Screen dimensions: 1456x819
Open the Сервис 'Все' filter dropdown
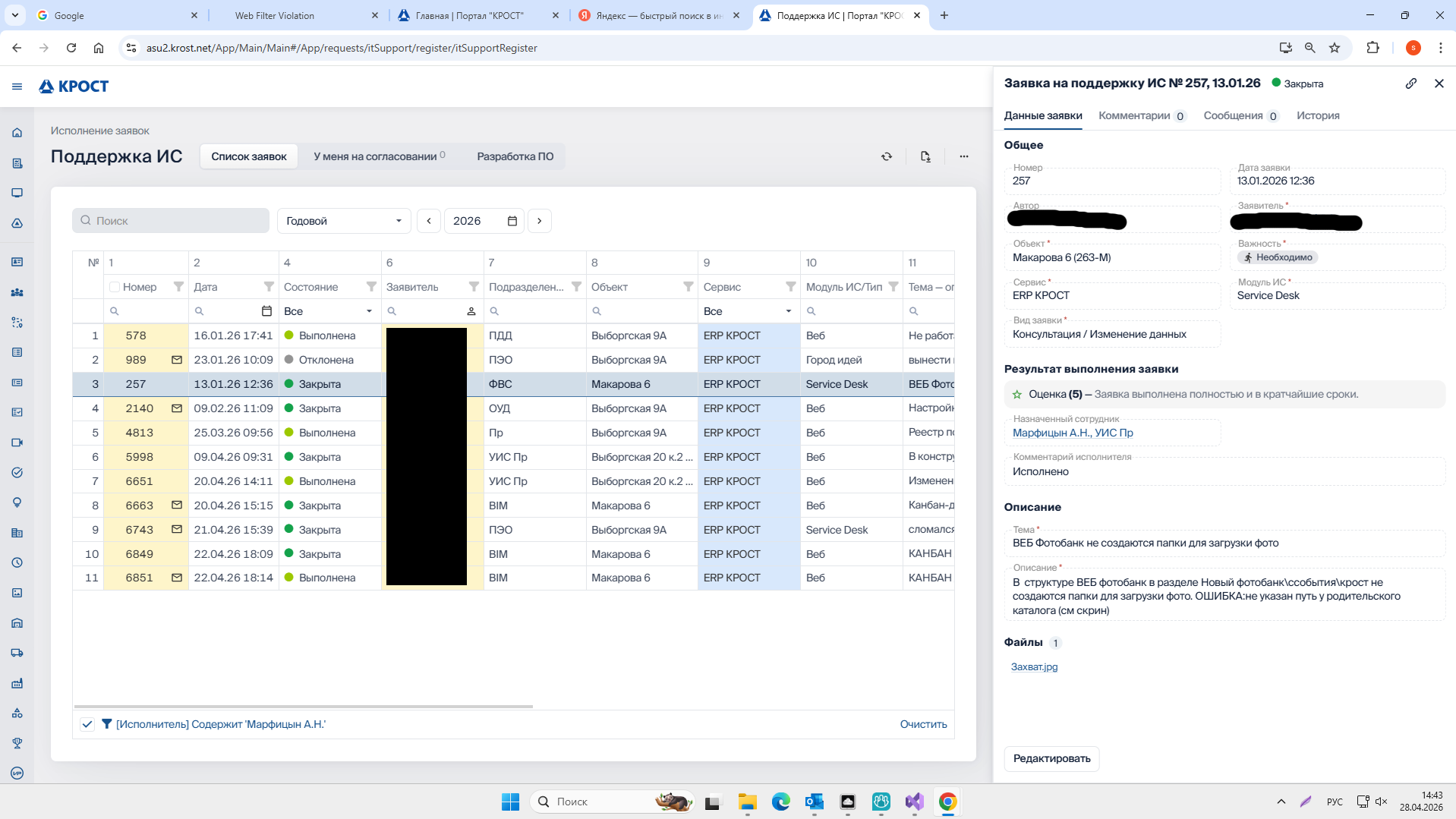[748, 311]
